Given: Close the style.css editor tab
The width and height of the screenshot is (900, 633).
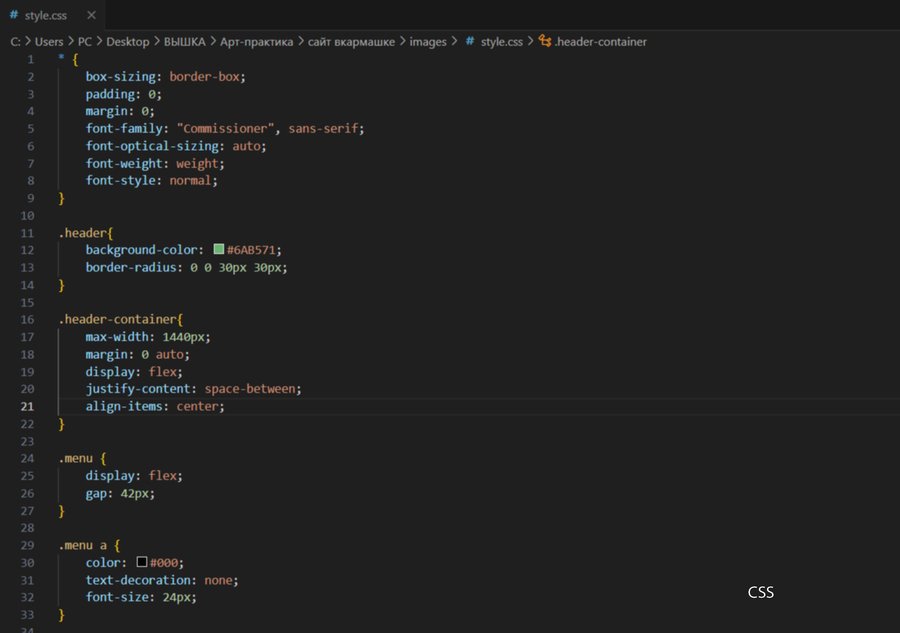Looking at the screenshot, I should pyautogui.click(x=92, y=15).
